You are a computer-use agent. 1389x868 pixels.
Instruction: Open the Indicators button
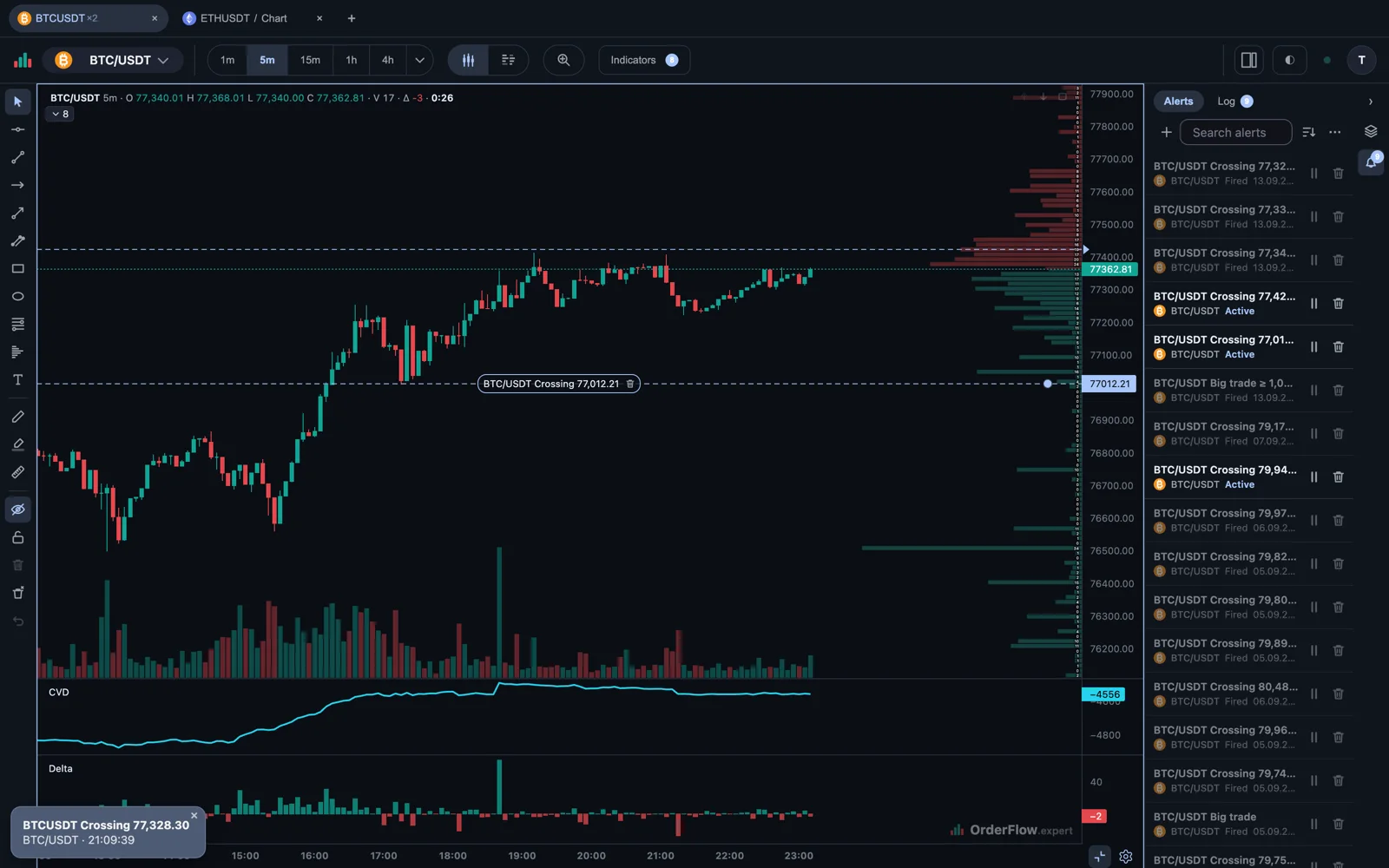coord(644,60)
